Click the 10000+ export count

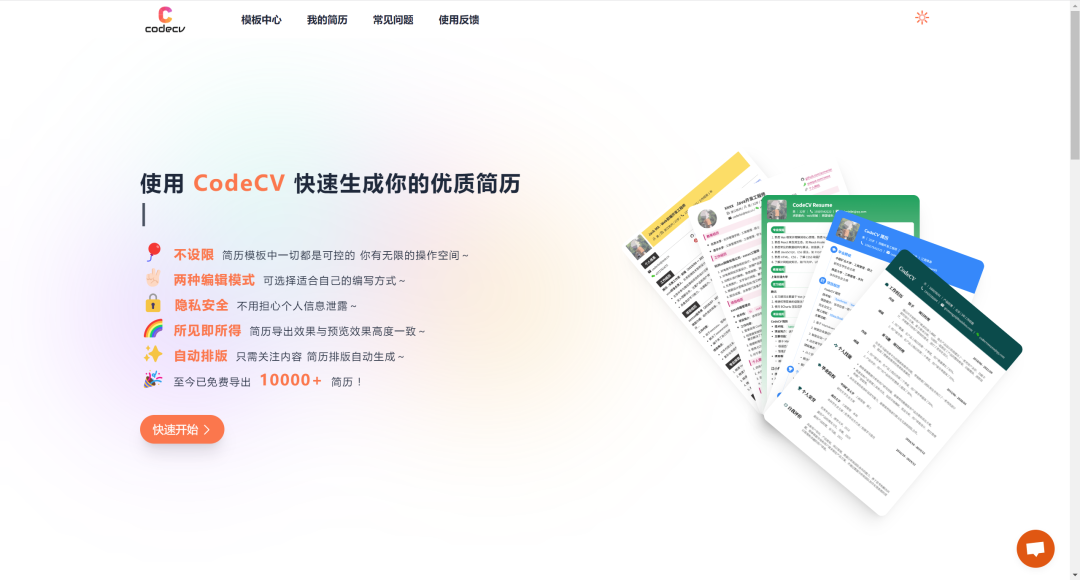pos(290,380)
